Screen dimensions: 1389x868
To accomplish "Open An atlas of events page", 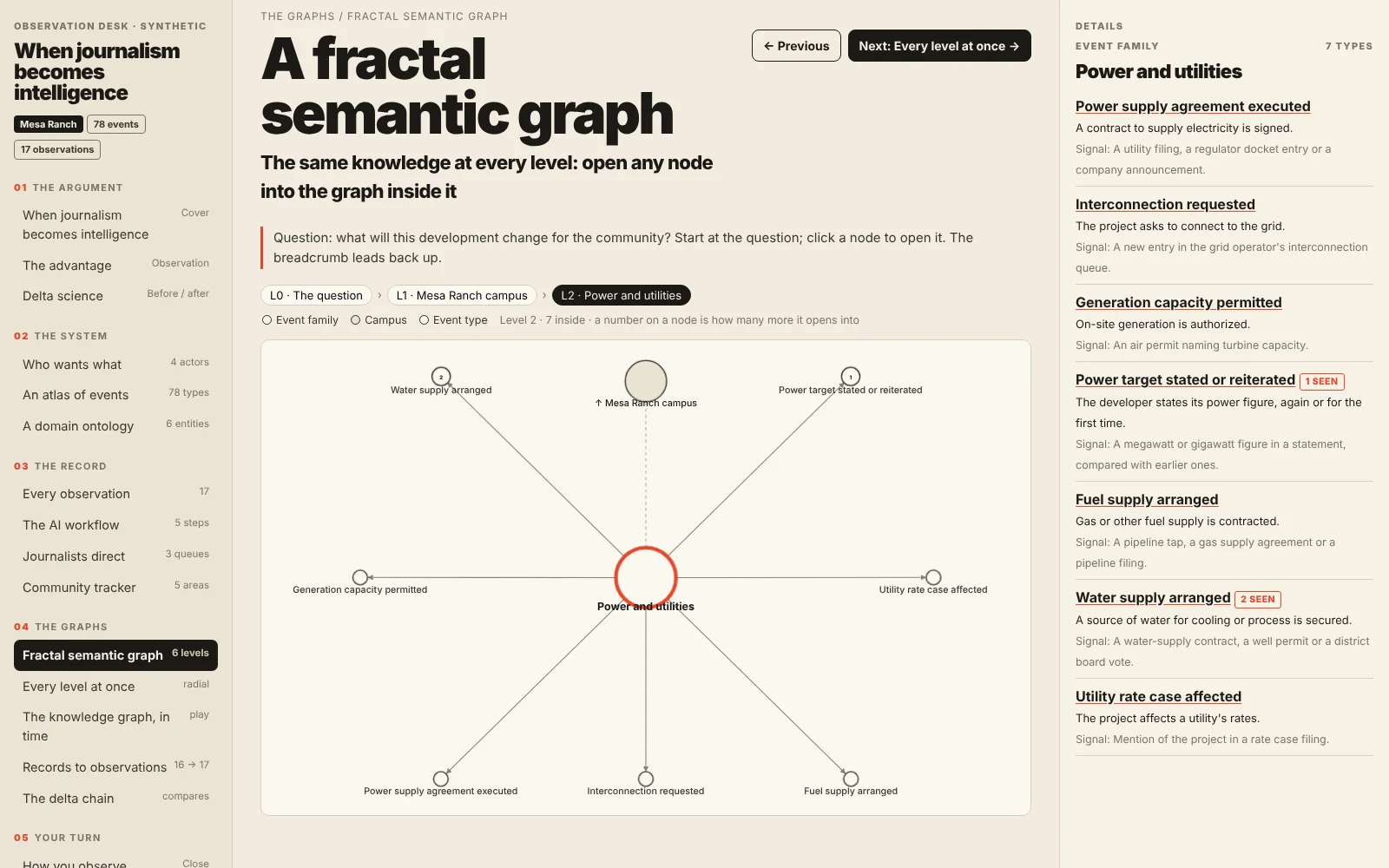I will [115, 395].
